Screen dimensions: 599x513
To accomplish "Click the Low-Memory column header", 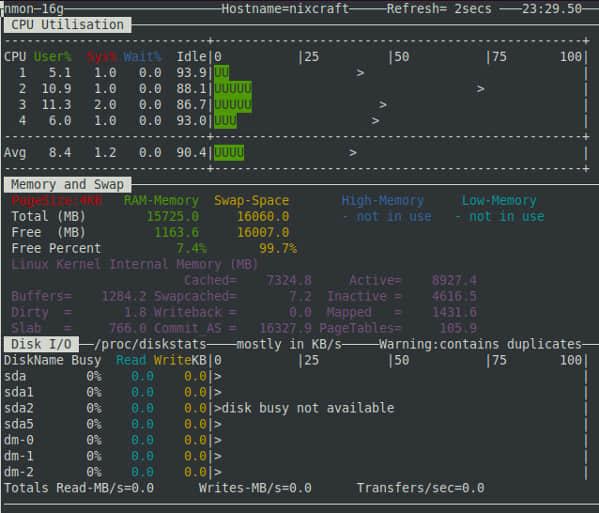I will (x=499, y=201).
